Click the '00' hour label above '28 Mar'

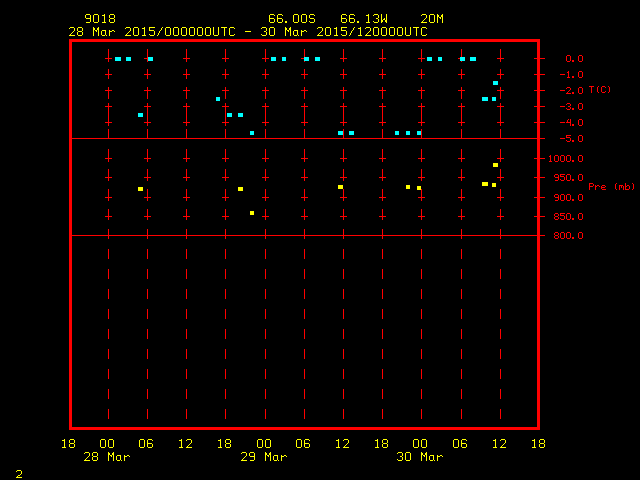[107, 444]
